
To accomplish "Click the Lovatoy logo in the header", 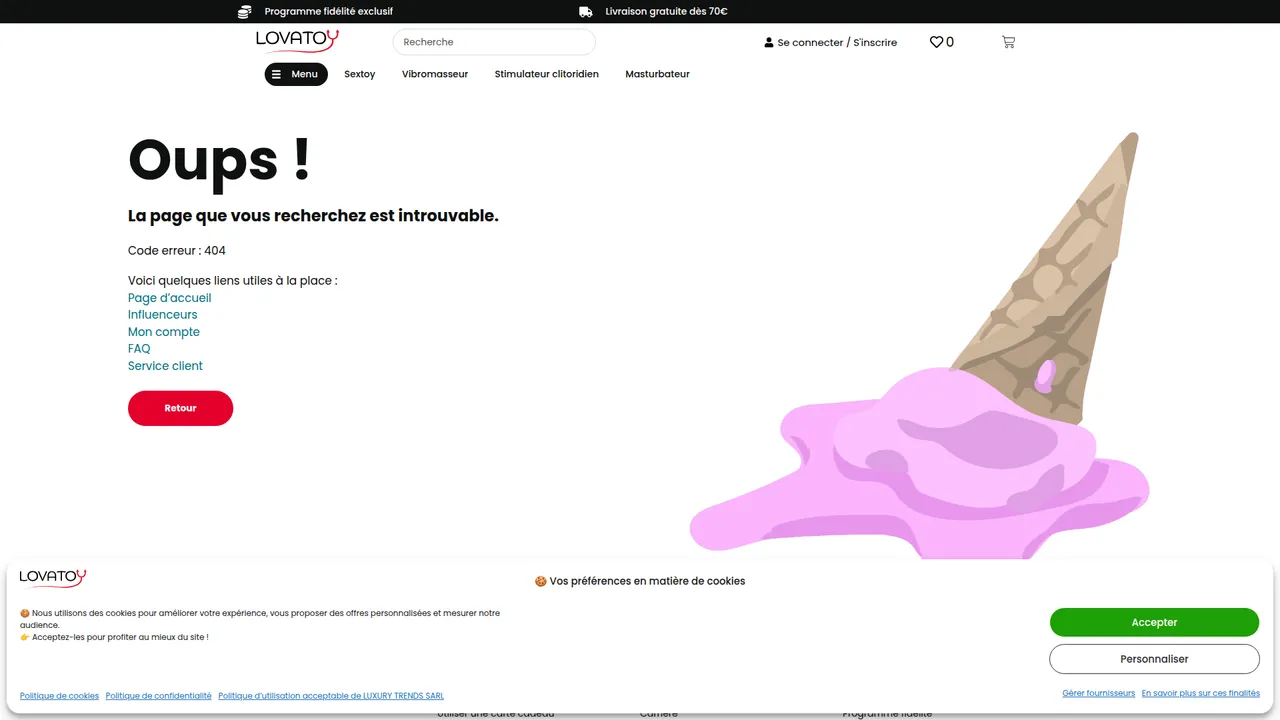I will point(297,41).
